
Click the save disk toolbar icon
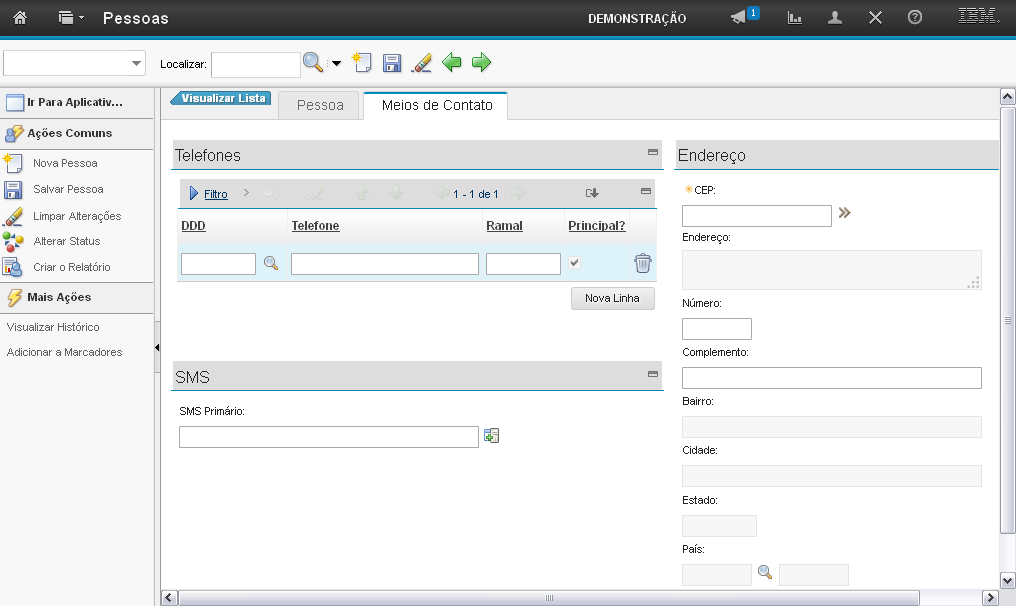coord(392,63)
